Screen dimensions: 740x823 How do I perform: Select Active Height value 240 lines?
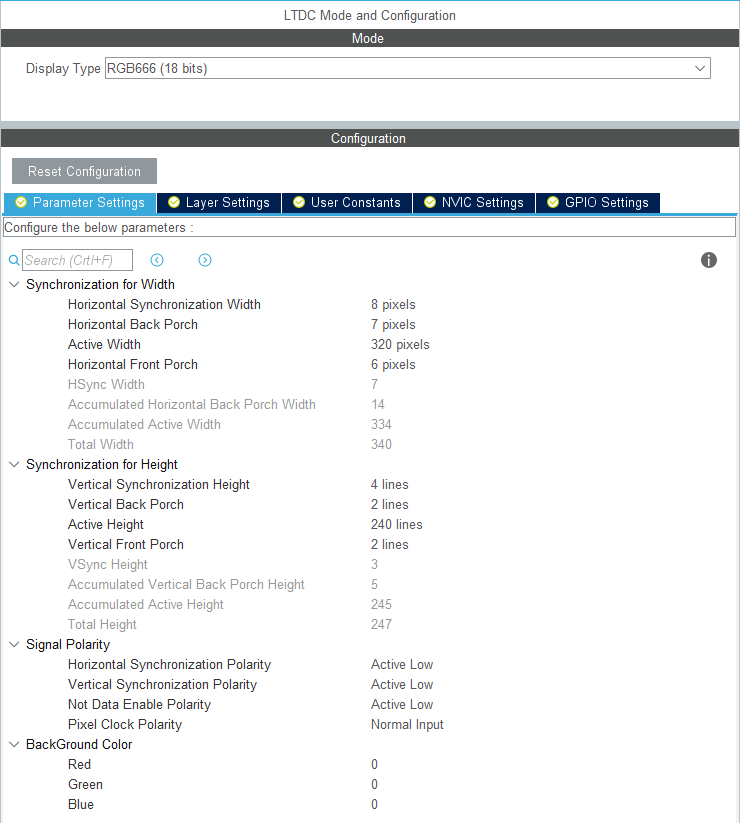(x=396, y=524)
